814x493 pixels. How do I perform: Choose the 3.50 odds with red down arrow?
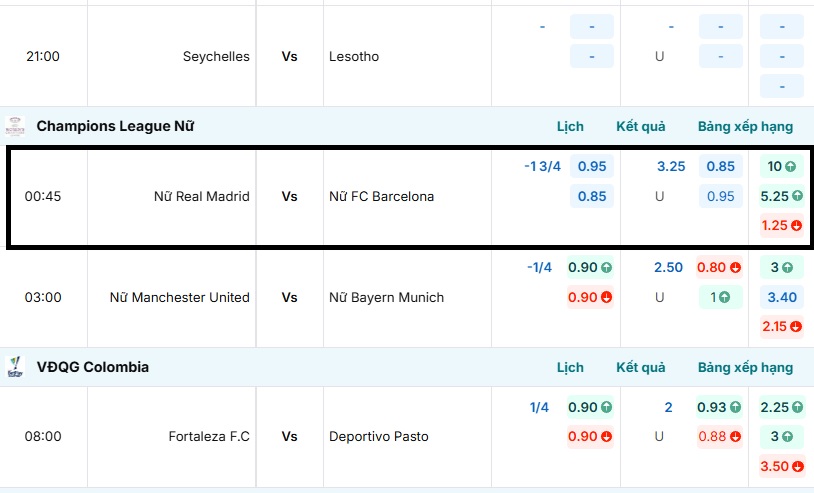tap(782, 466)
